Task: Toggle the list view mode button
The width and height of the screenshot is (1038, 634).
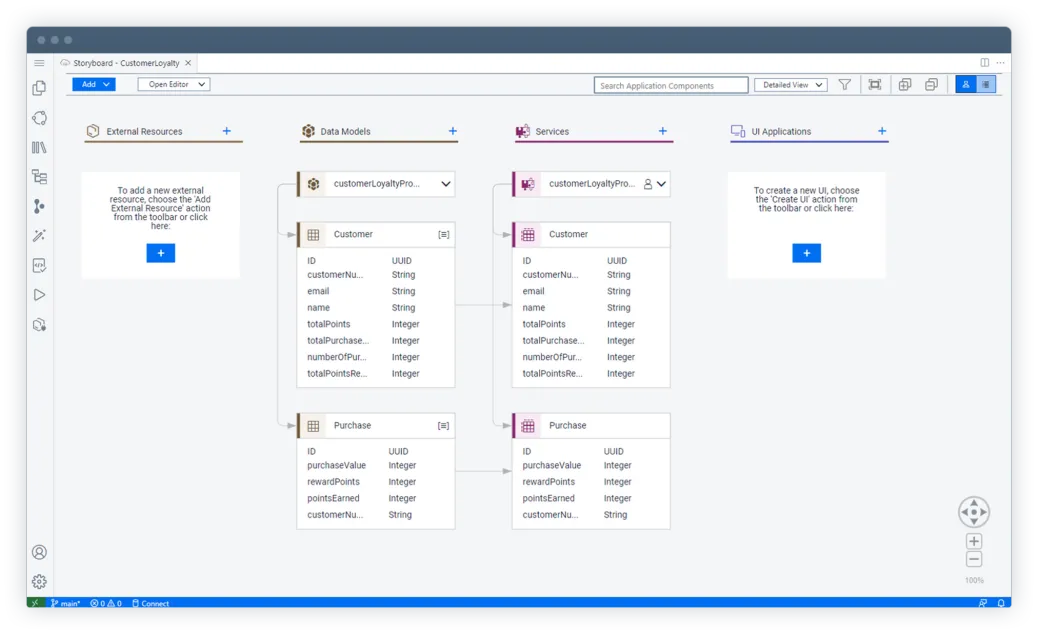Action: (x=986, y=85)
